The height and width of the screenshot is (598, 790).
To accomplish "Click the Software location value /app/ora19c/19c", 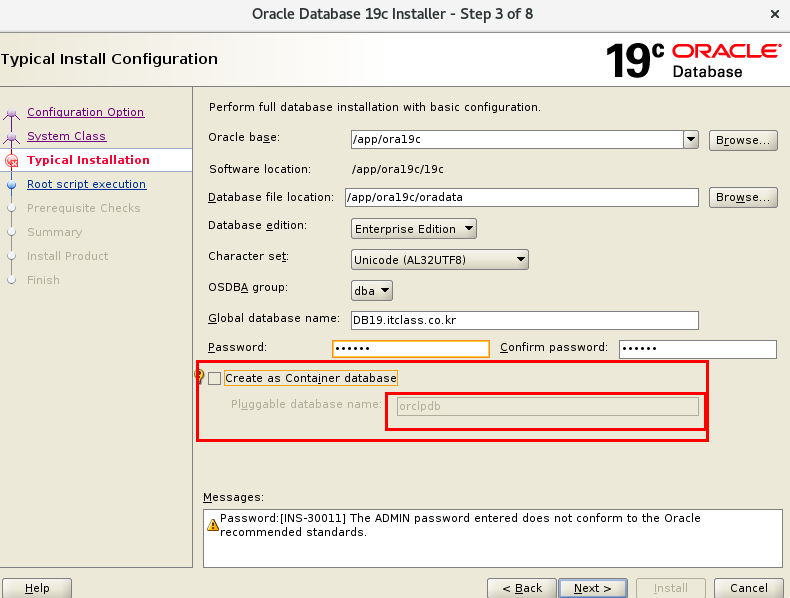I will (398, 169).
